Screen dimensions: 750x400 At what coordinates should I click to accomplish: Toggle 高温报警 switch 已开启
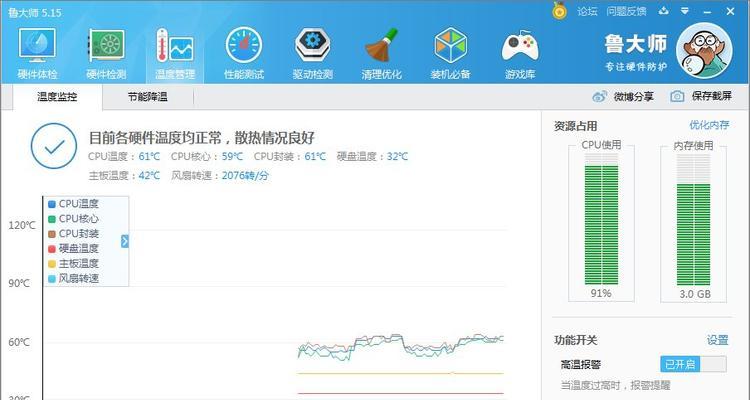[693, 364]
